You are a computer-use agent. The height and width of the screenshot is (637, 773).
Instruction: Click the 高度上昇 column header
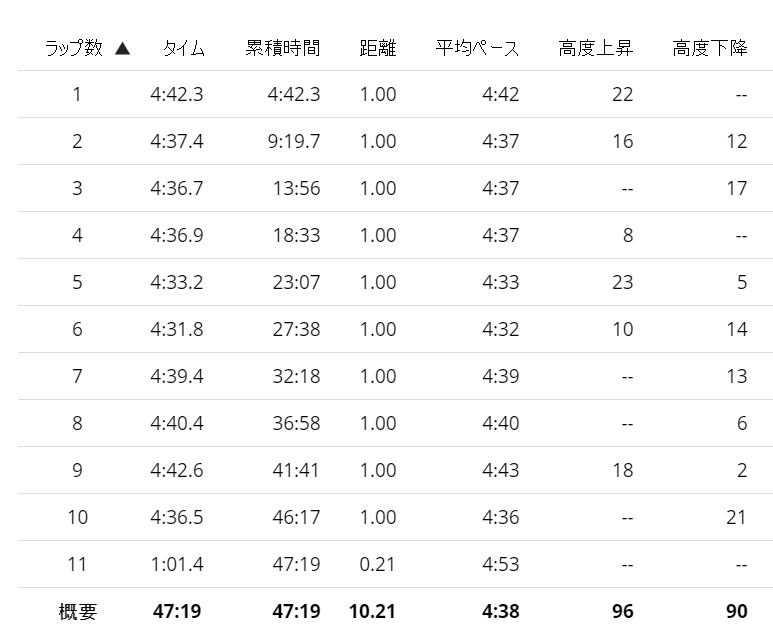coord(596,48)
